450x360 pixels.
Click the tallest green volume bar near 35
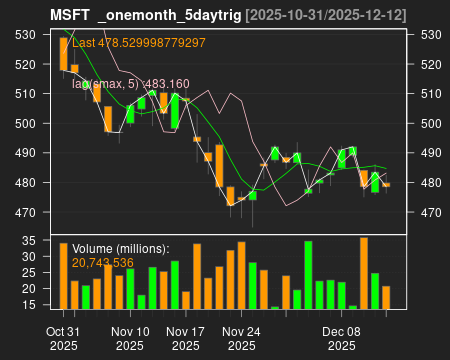[x=308, y=275]
